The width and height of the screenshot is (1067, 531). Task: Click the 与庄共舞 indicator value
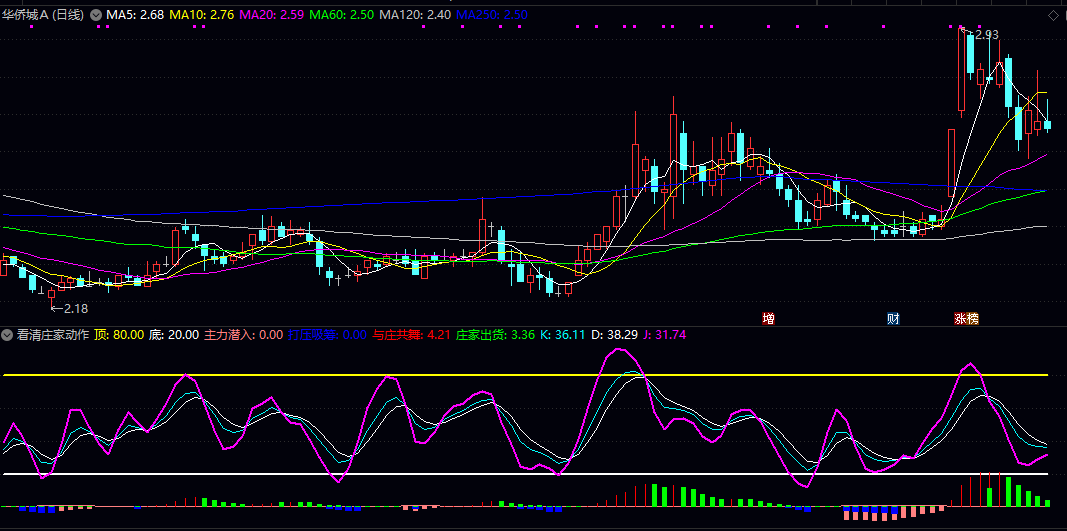pyautogui.click(x=412, y=335)
